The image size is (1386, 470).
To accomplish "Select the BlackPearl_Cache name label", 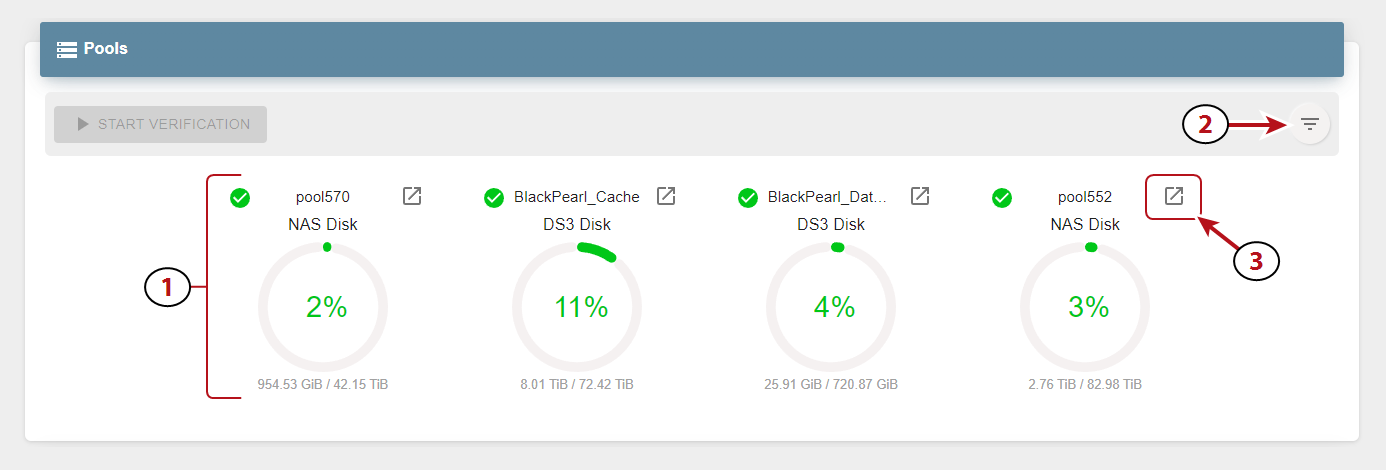I will click(577, 197).
